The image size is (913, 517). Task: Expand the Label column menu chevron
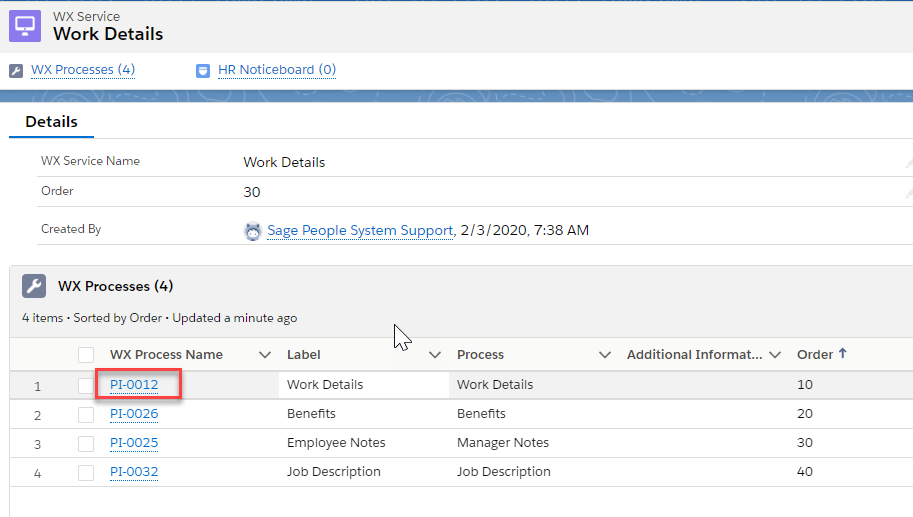pos(435,355)
